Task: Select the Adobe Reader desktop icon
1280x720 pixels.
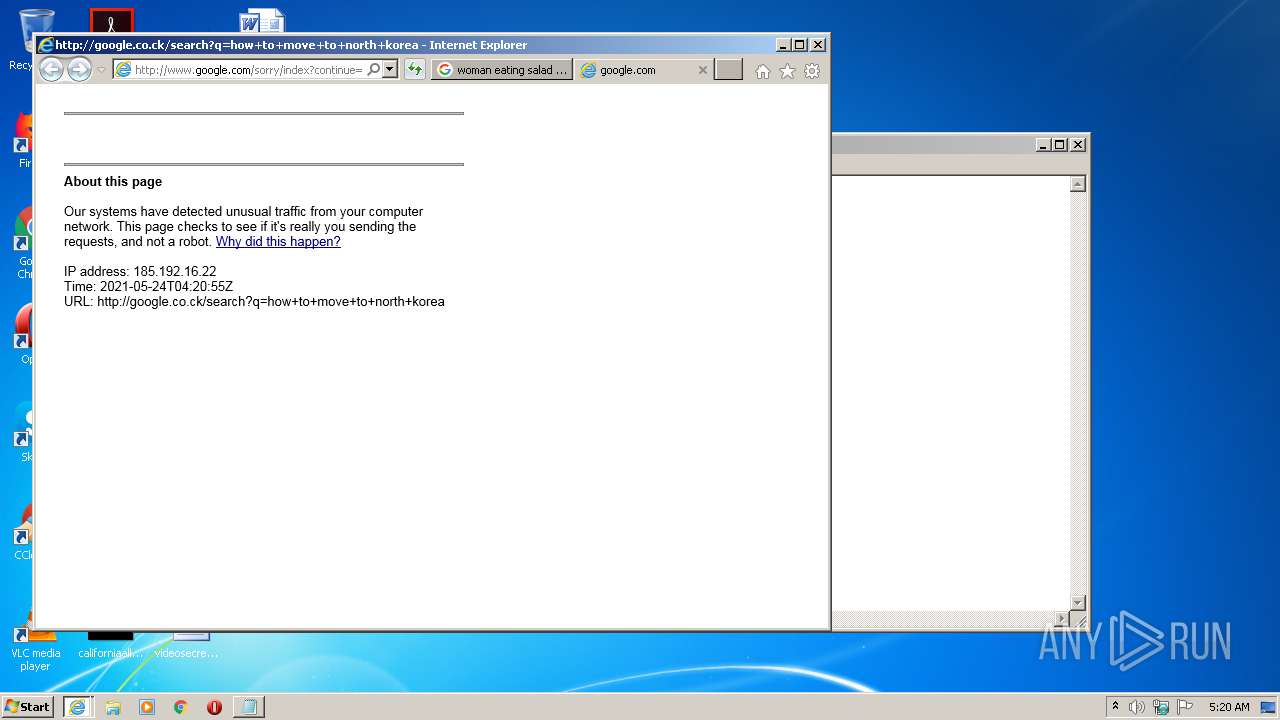Action: tap(111, 21)
